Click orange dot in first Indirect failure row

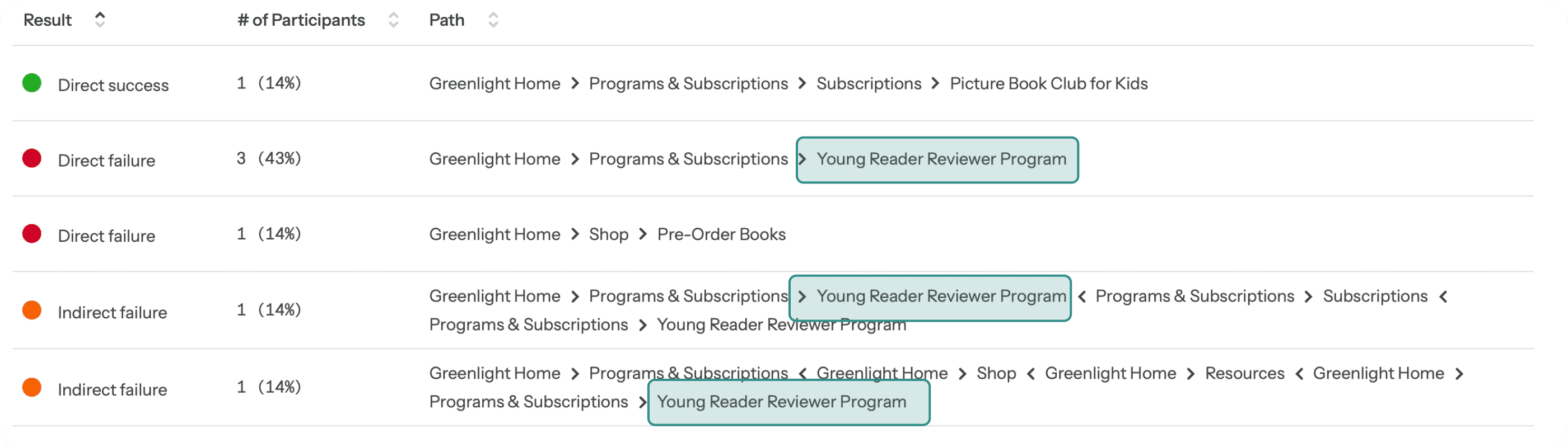tap(32, 310)
